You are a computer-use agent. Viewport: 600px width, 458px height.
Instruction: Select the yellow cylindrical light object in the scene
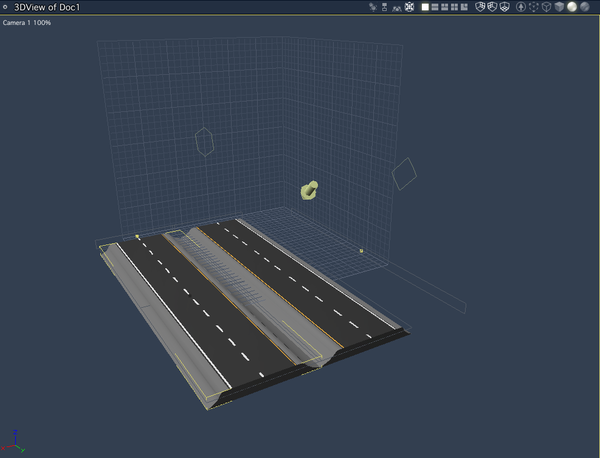click(x=309, y=190)
